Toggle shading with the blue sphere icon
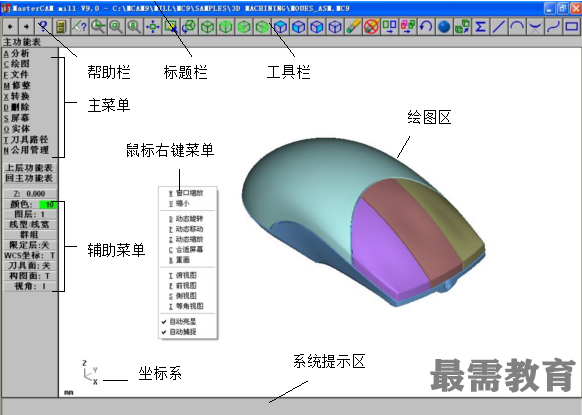 444,27
